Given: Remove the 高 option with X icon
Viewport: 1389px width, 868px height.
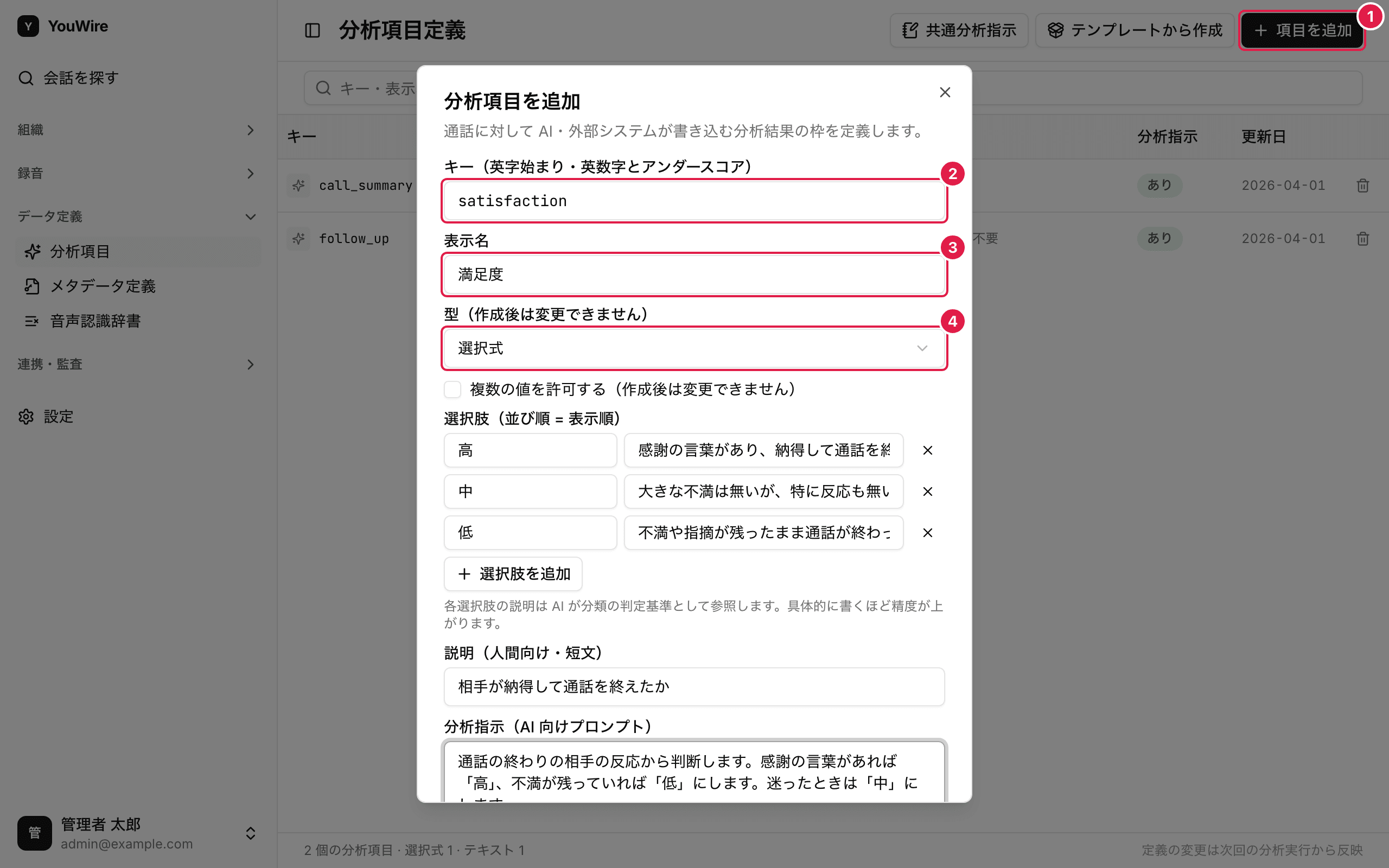Looking at the screenshot, I should 927,451.
